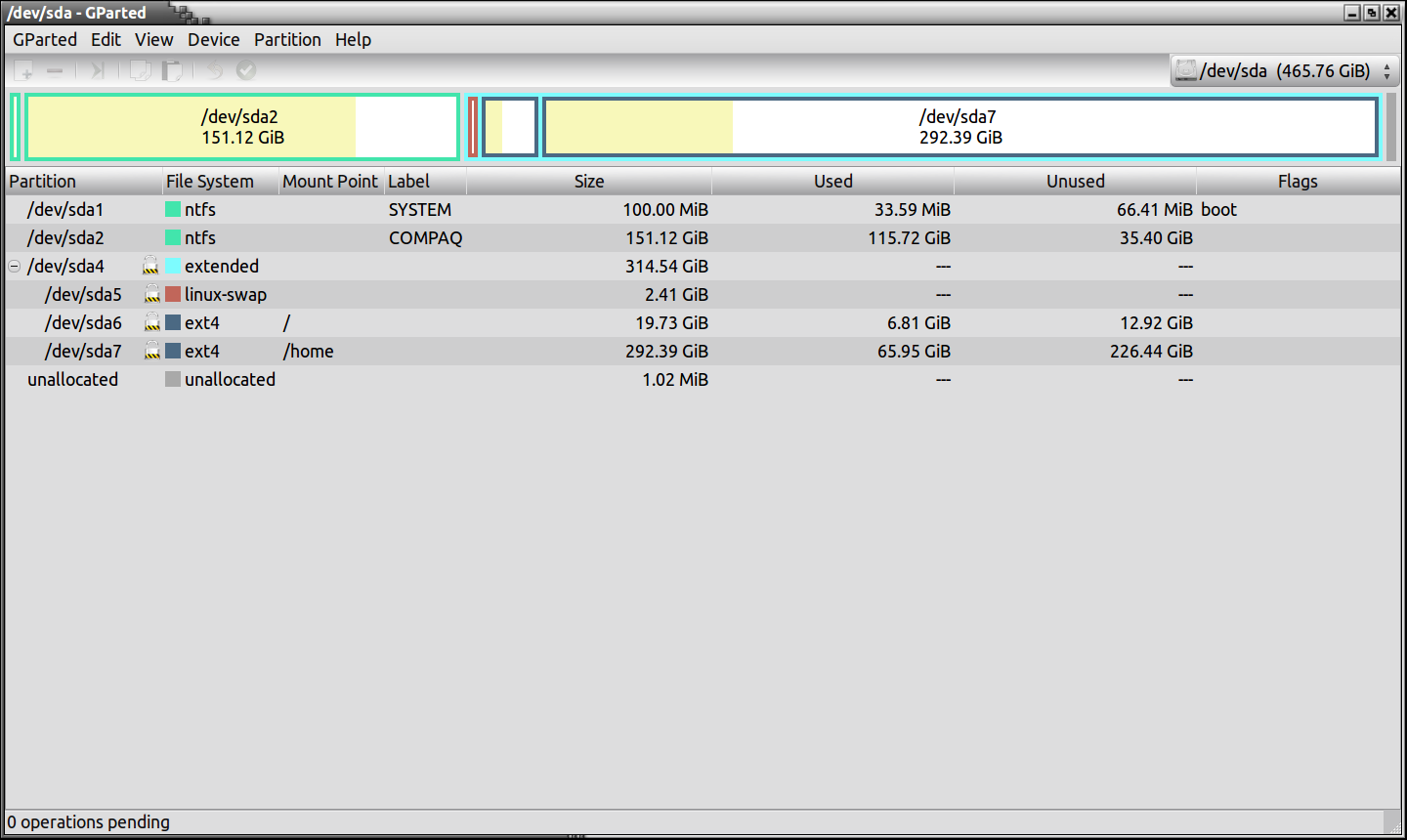Select the /dev/sda7 block in the disk map
1407x840 pixels.
click(959, 127)
